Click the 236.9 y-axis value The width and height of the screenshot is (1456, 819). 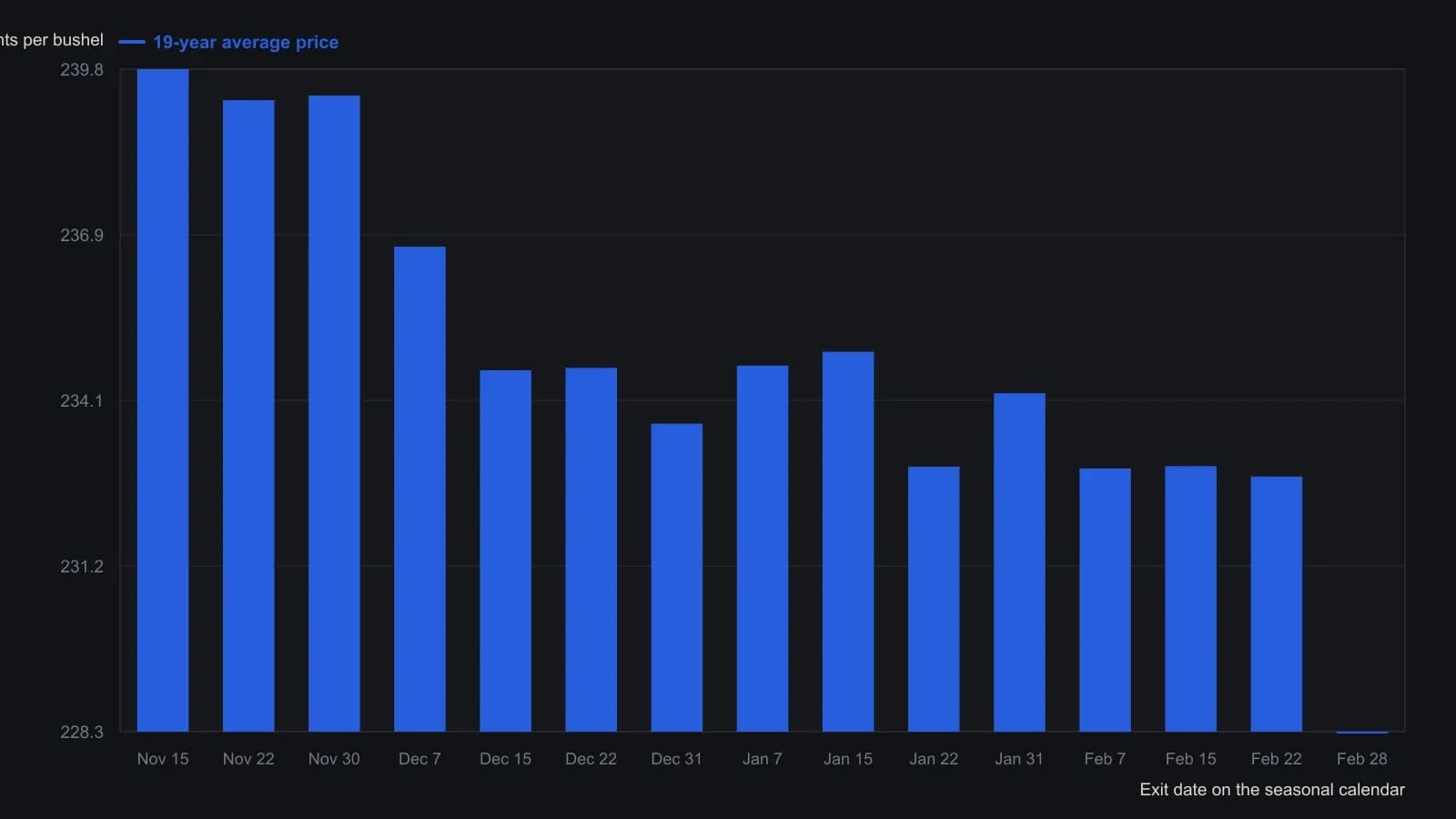[x=82, y=236]
